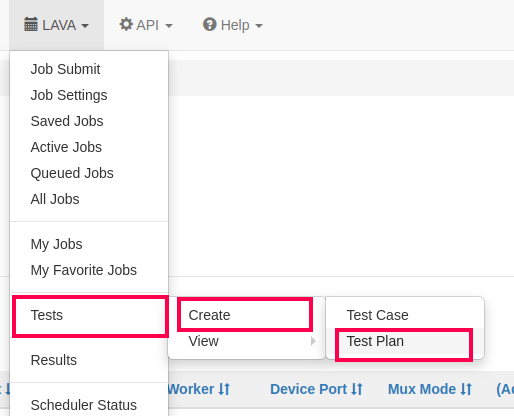Select Job Submit from the LAVA menu
Screen dimensions: 514x416
[x=89, y=69]
